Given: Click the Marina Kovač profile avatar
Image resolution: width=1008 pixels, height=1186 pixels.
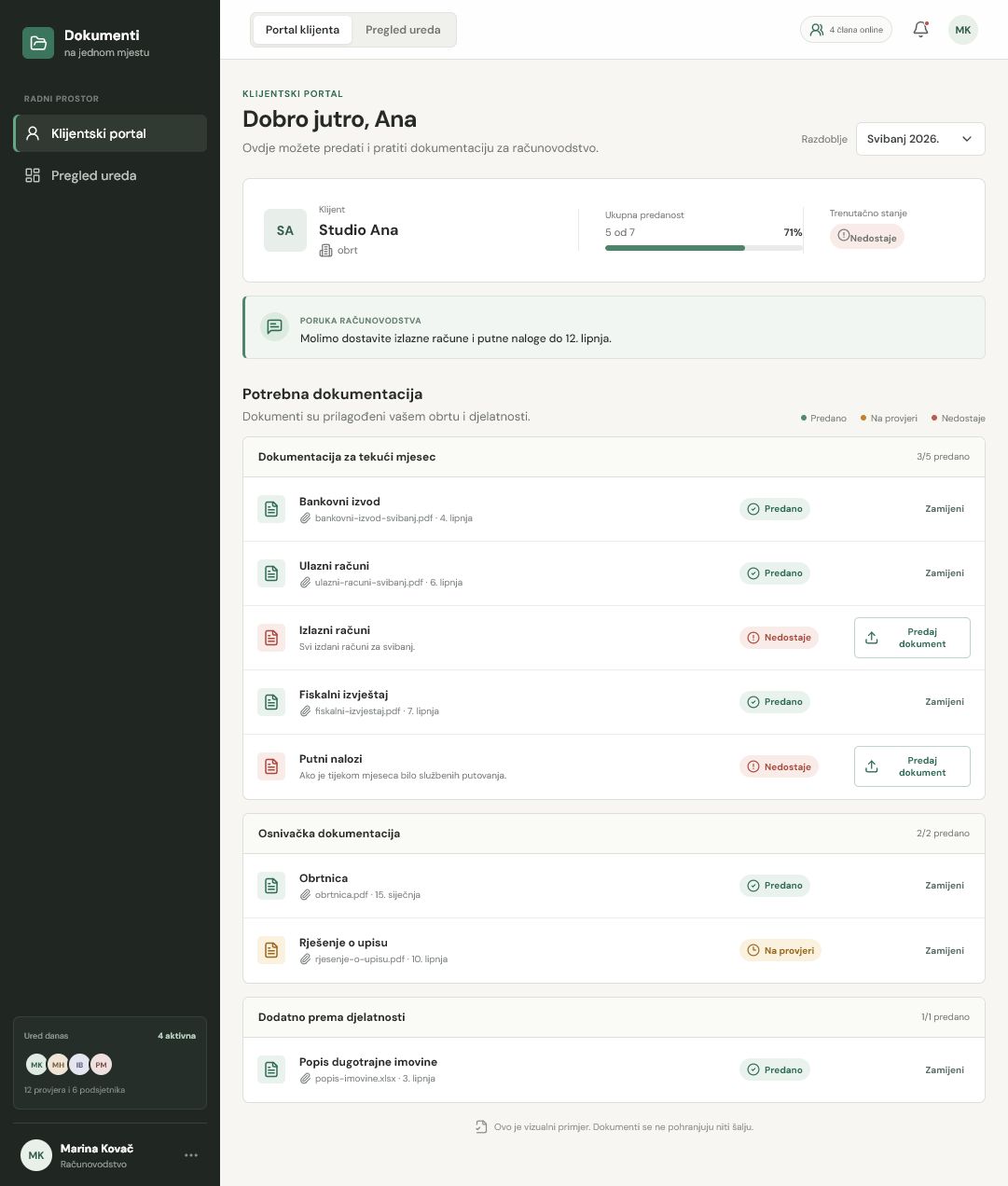Looking at the screenshot, I should (36, 1155).
